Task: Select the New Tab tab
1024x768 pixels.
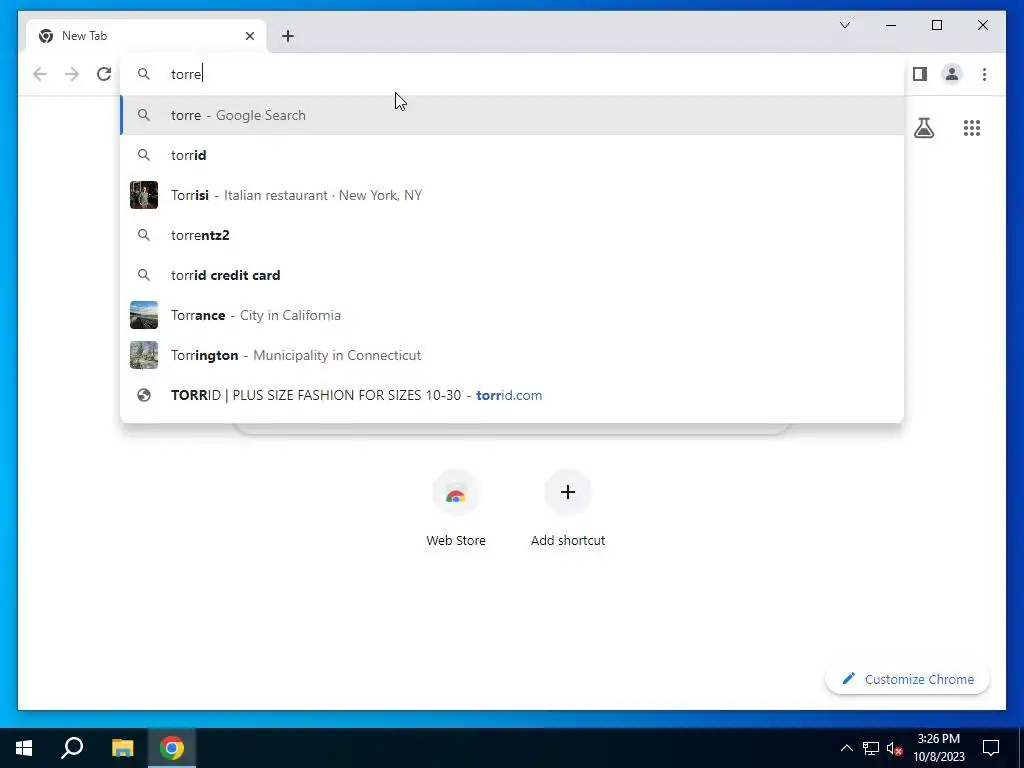Action: click(x=146, y=36)
